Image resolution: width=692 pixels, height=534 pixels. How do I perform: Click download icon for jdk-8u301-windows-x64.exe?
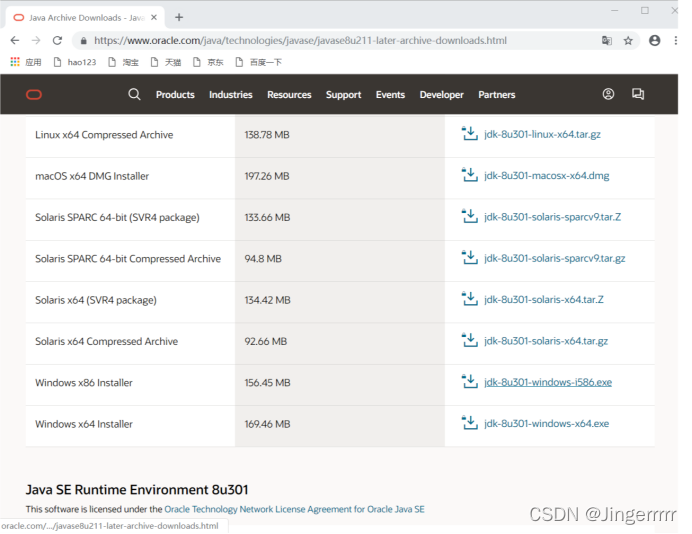pyautogui.click(x=470, y=423)
